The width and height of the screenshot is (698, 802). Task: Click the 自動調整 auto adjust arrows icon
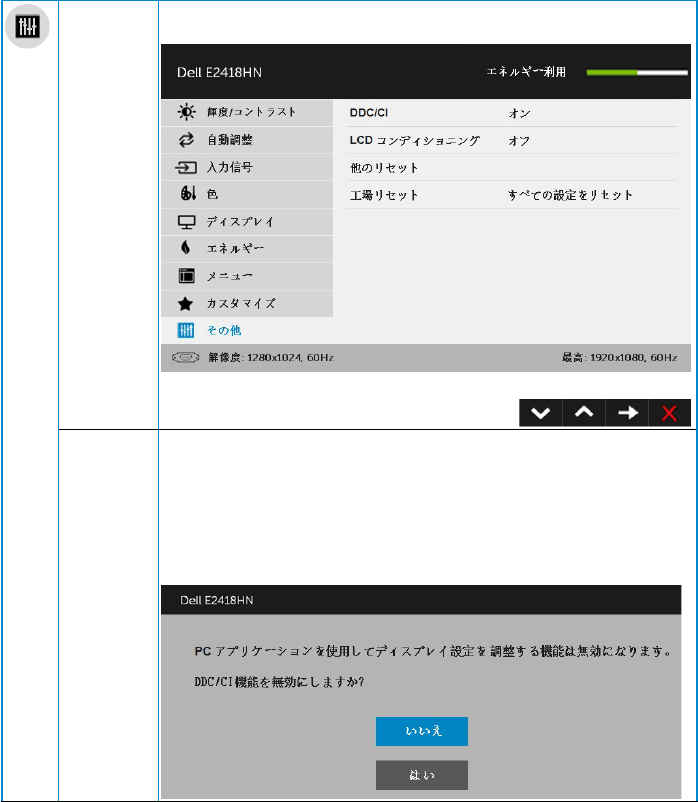(x=186, y=140)
